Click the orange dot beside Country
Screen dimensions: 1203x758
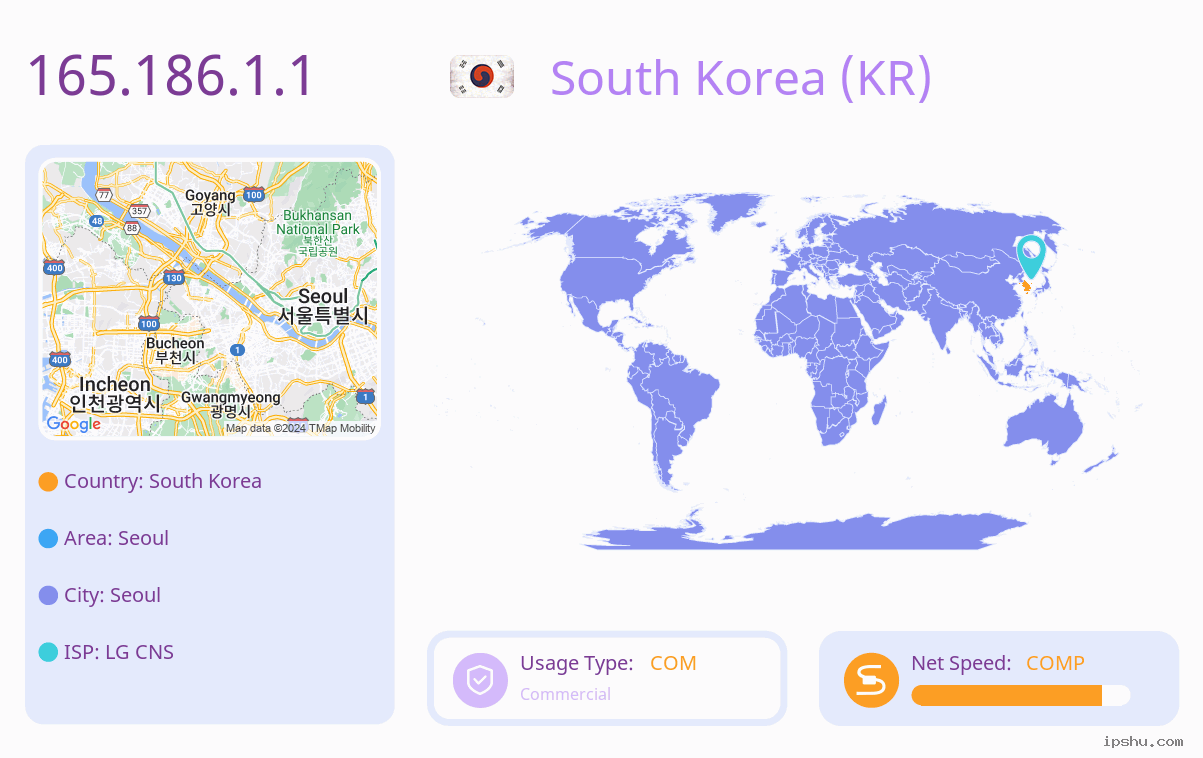48,482
